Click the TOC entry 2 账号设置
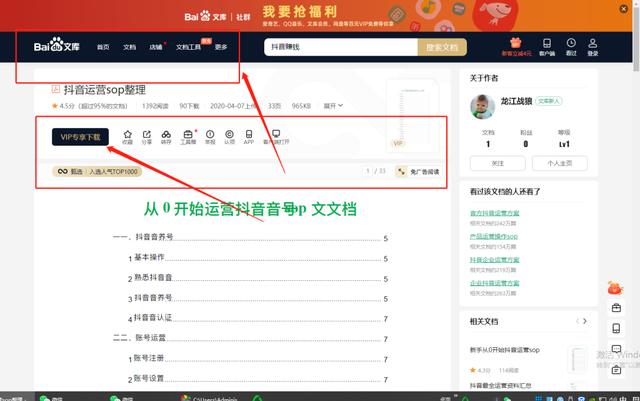640x401 pixels. [258, 379]
